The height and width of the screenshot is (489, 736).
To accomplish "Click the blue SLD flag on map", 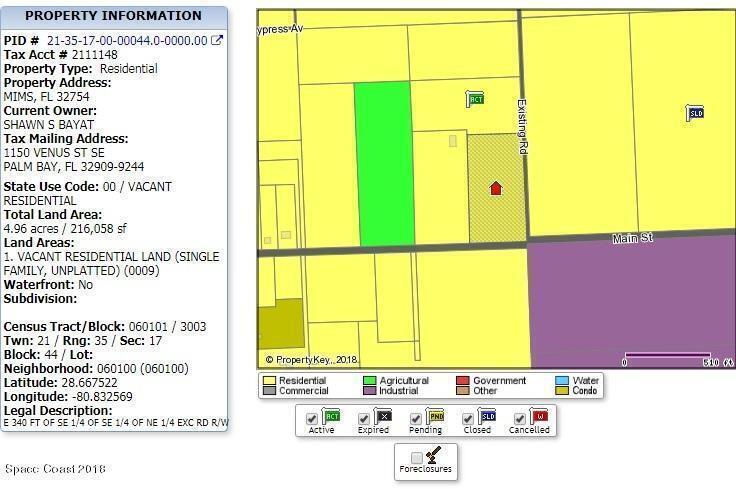I will pyautogui.click(x=695, y=113).
